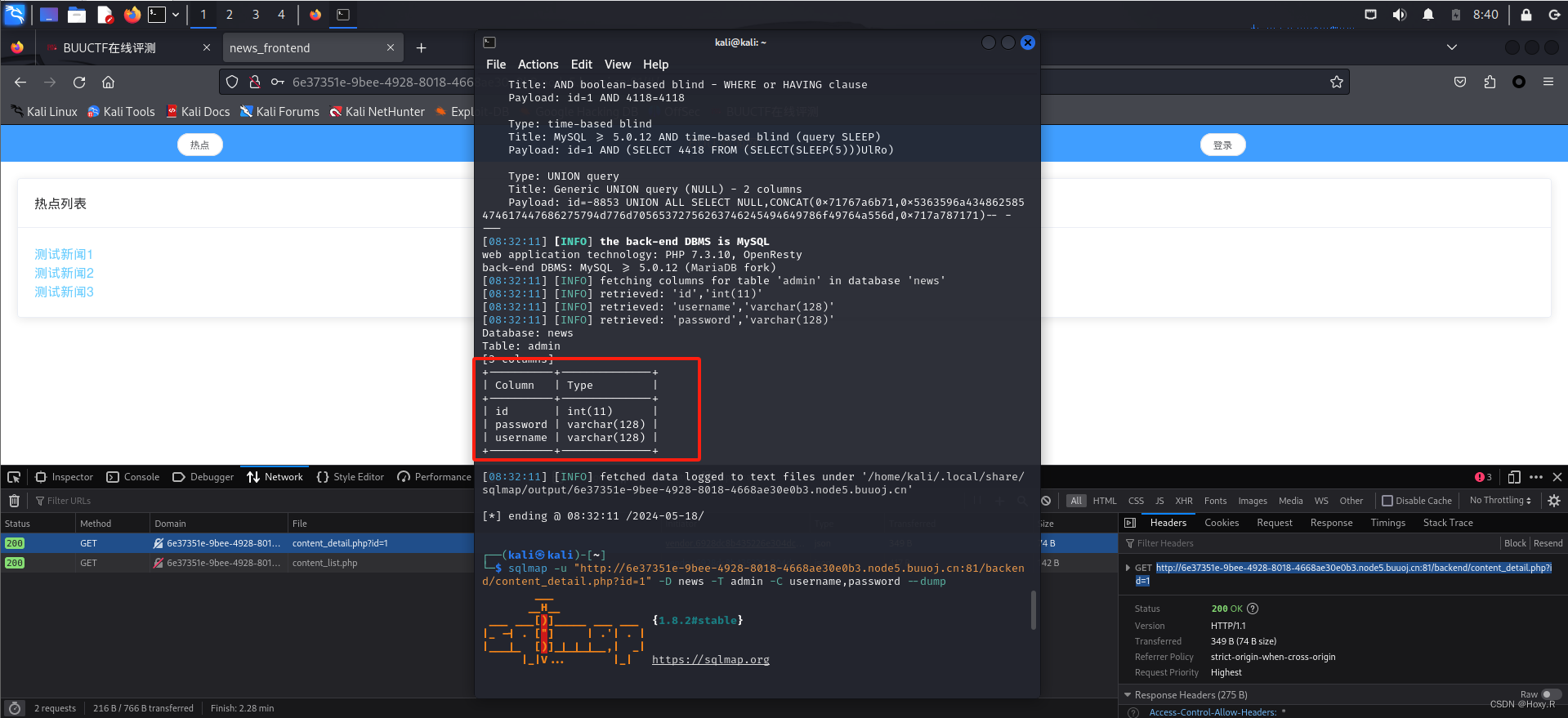Click the Firefox home button
The image size is (1568, 718).
click(x=108, y=82)
